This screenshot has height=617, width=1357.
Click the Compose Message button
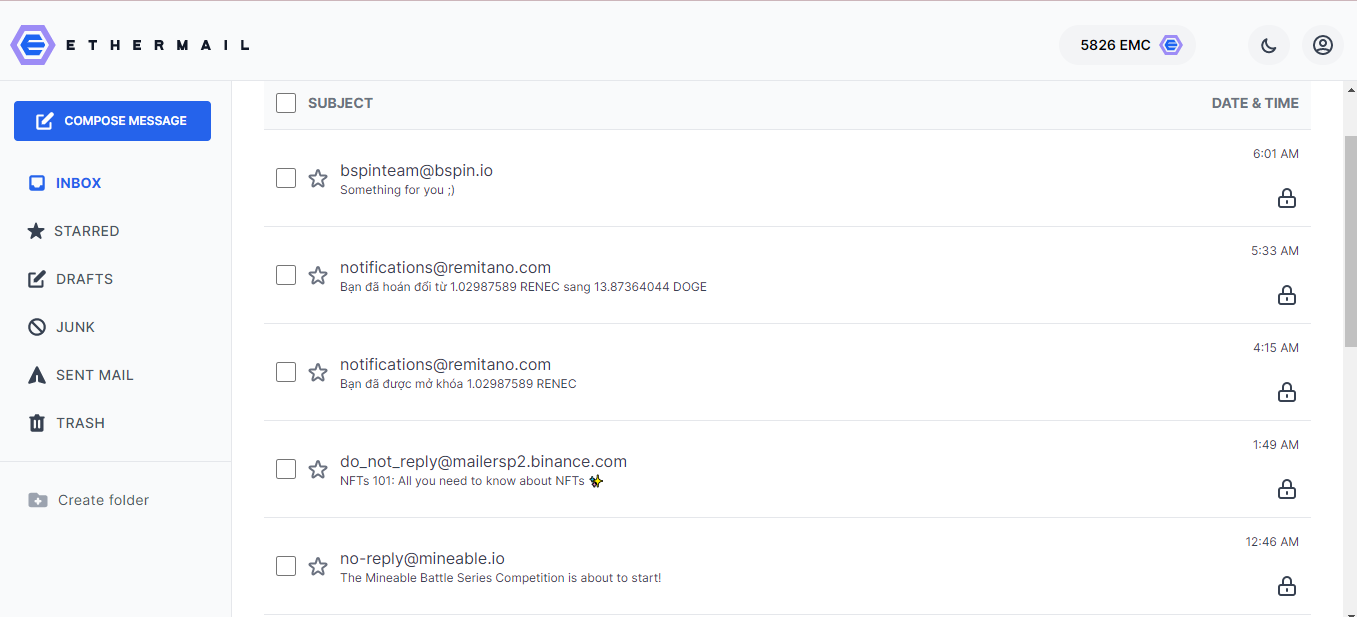112,121
